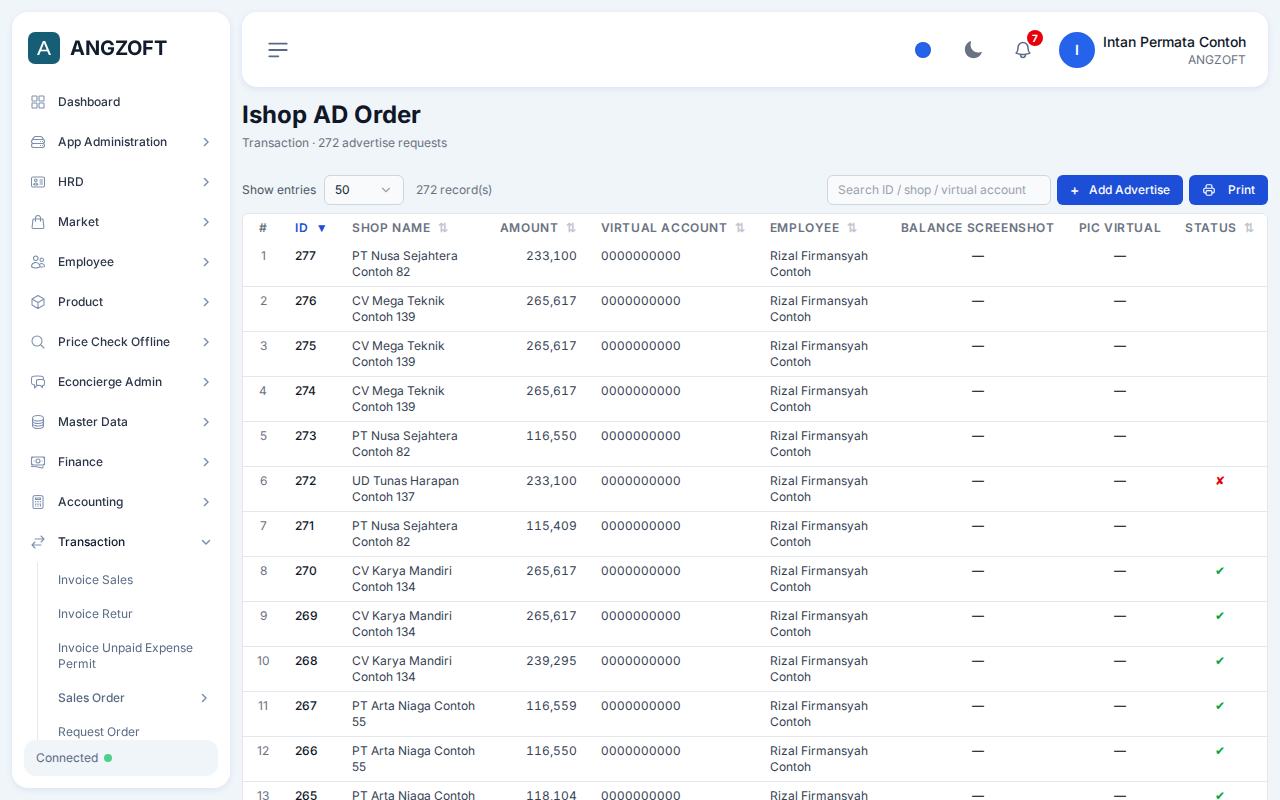Click the App Administration sidebar icon
Image resolution: width=1280 pixels, height=800 pixels.
38,142
